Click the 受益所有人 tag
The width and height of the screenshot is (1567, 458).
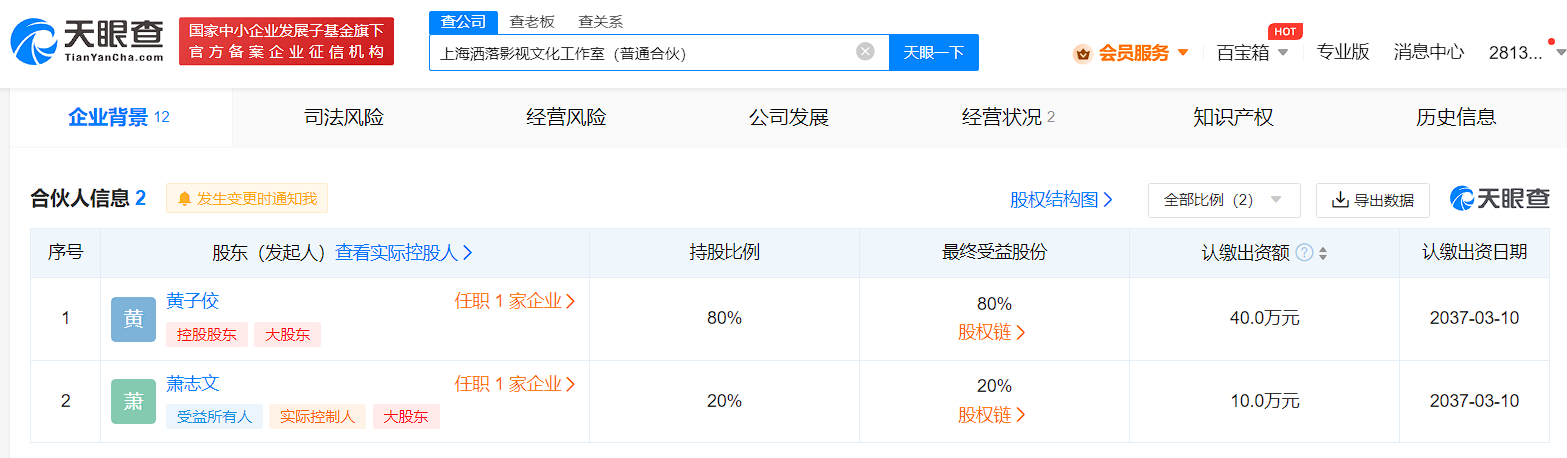coord(214,417)
